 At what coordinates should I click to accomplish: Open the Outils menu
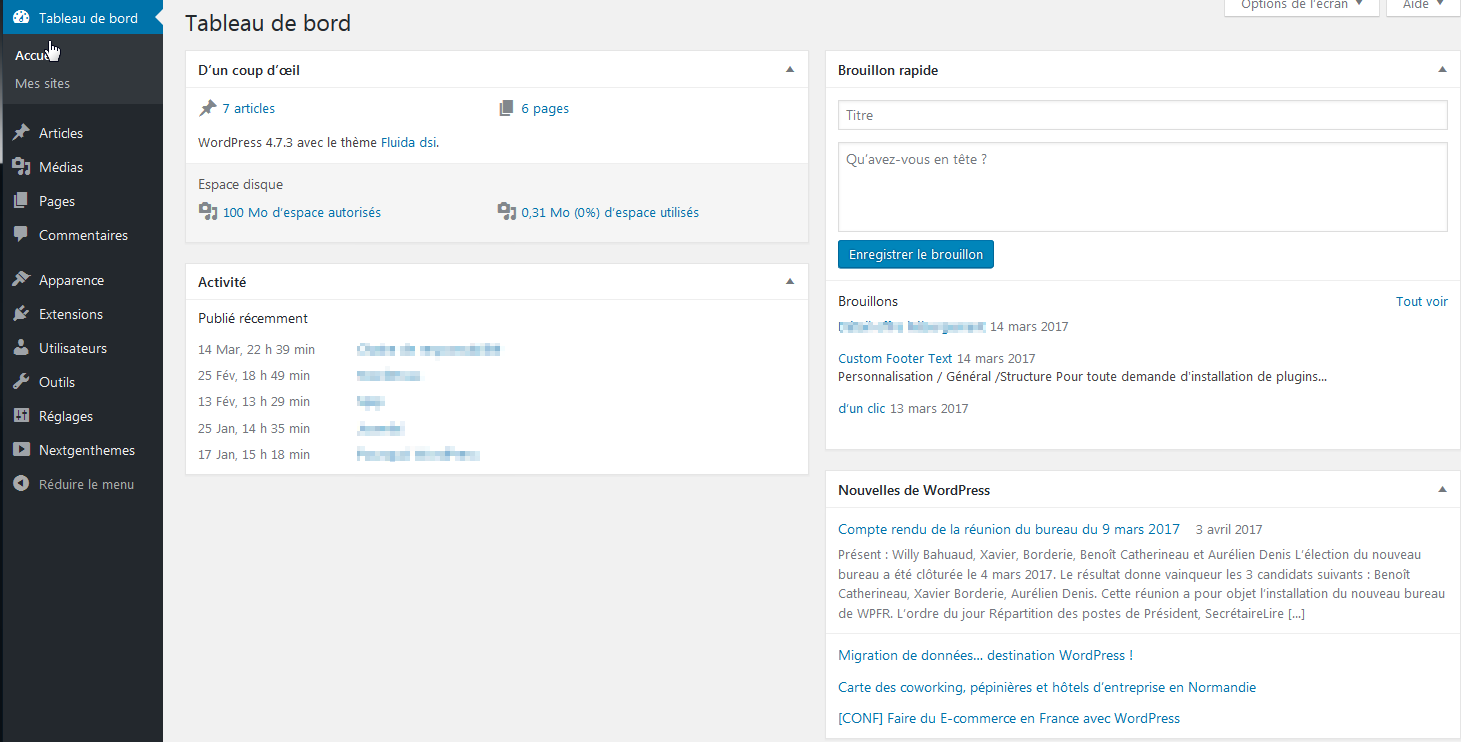click(81, 382)
